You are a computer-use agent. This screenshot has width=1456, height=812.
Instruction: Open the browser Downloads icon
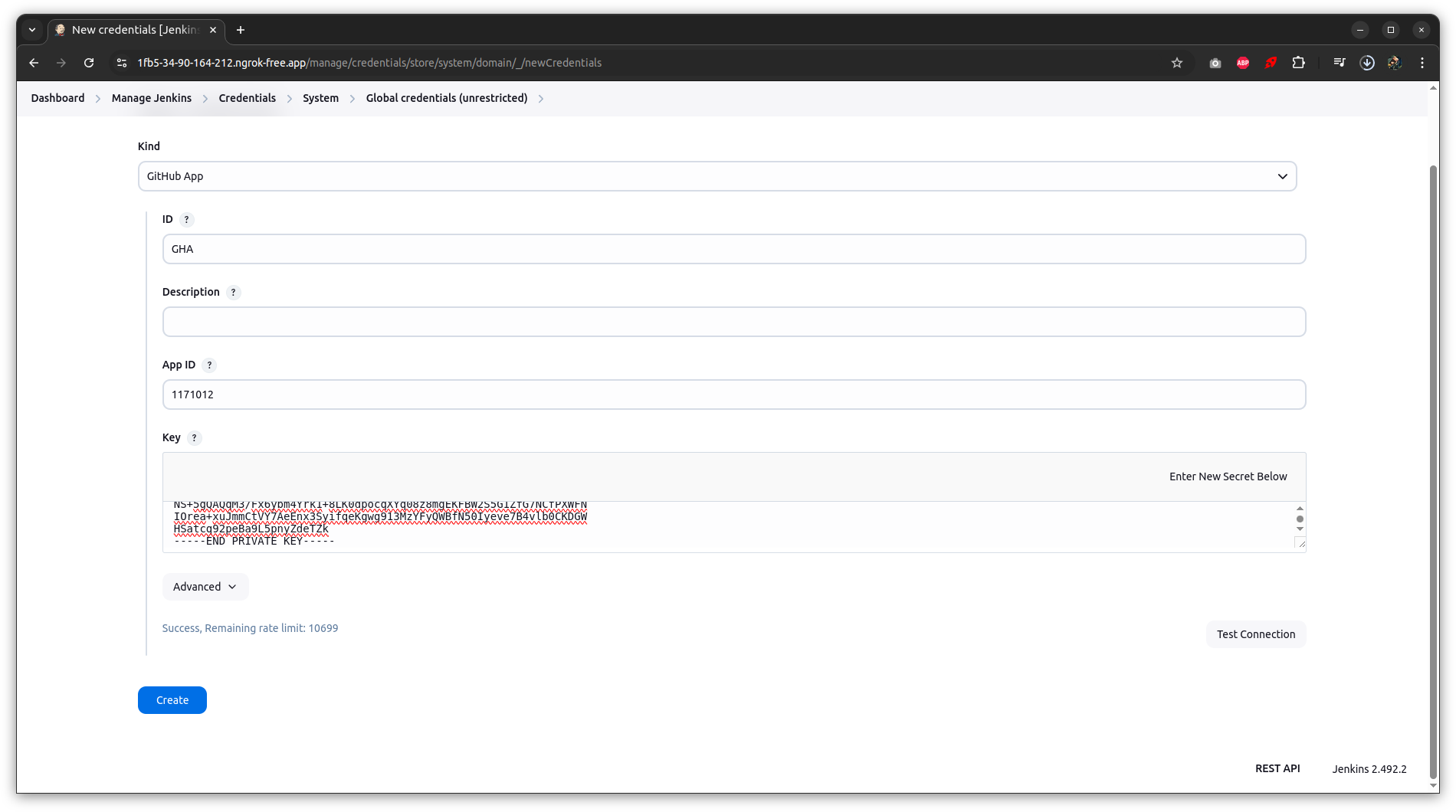(x=1367, y=63)
